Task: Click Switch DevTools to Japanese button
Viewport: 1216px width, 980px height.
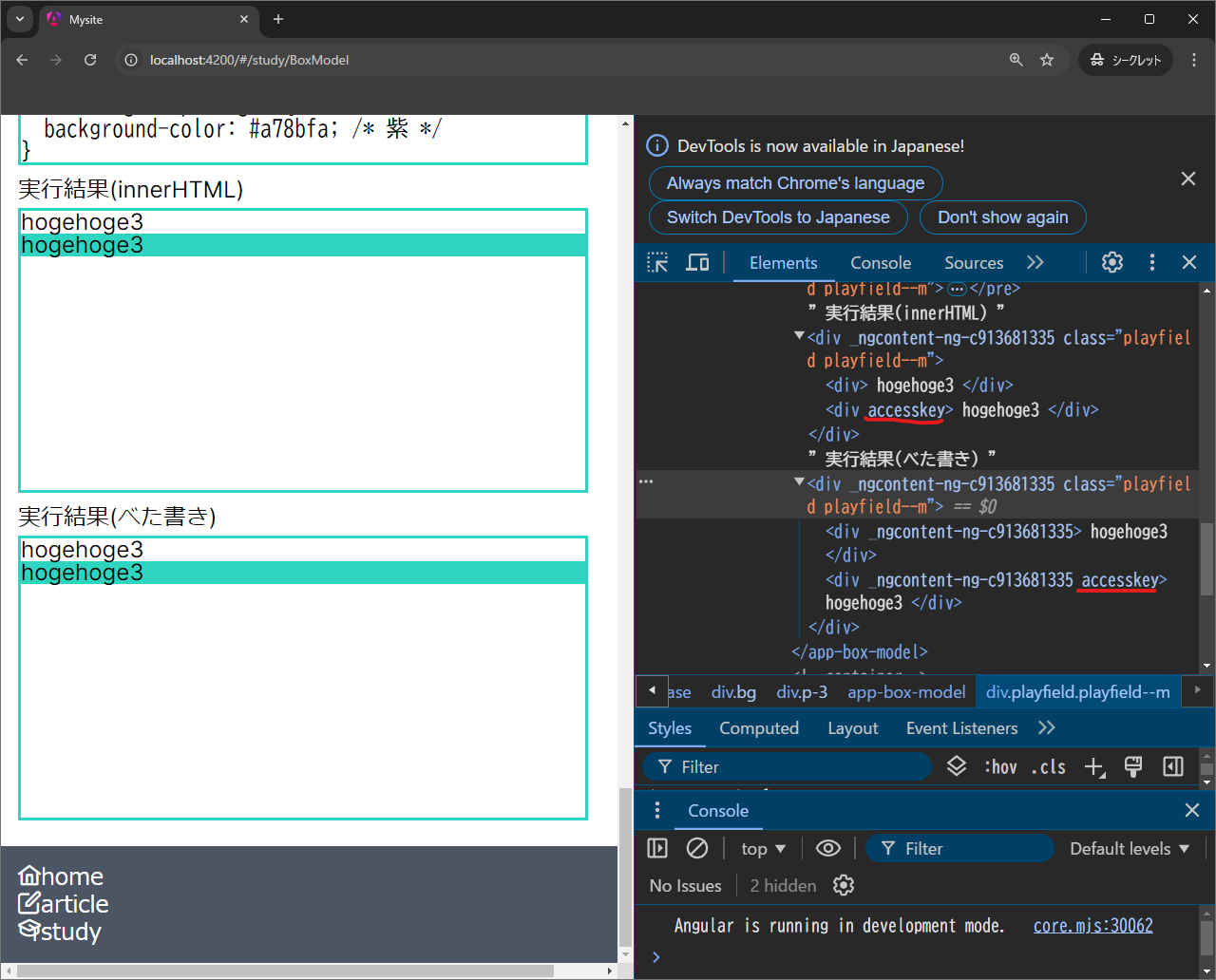Action: pyautogui.click(x=778, y=217)
